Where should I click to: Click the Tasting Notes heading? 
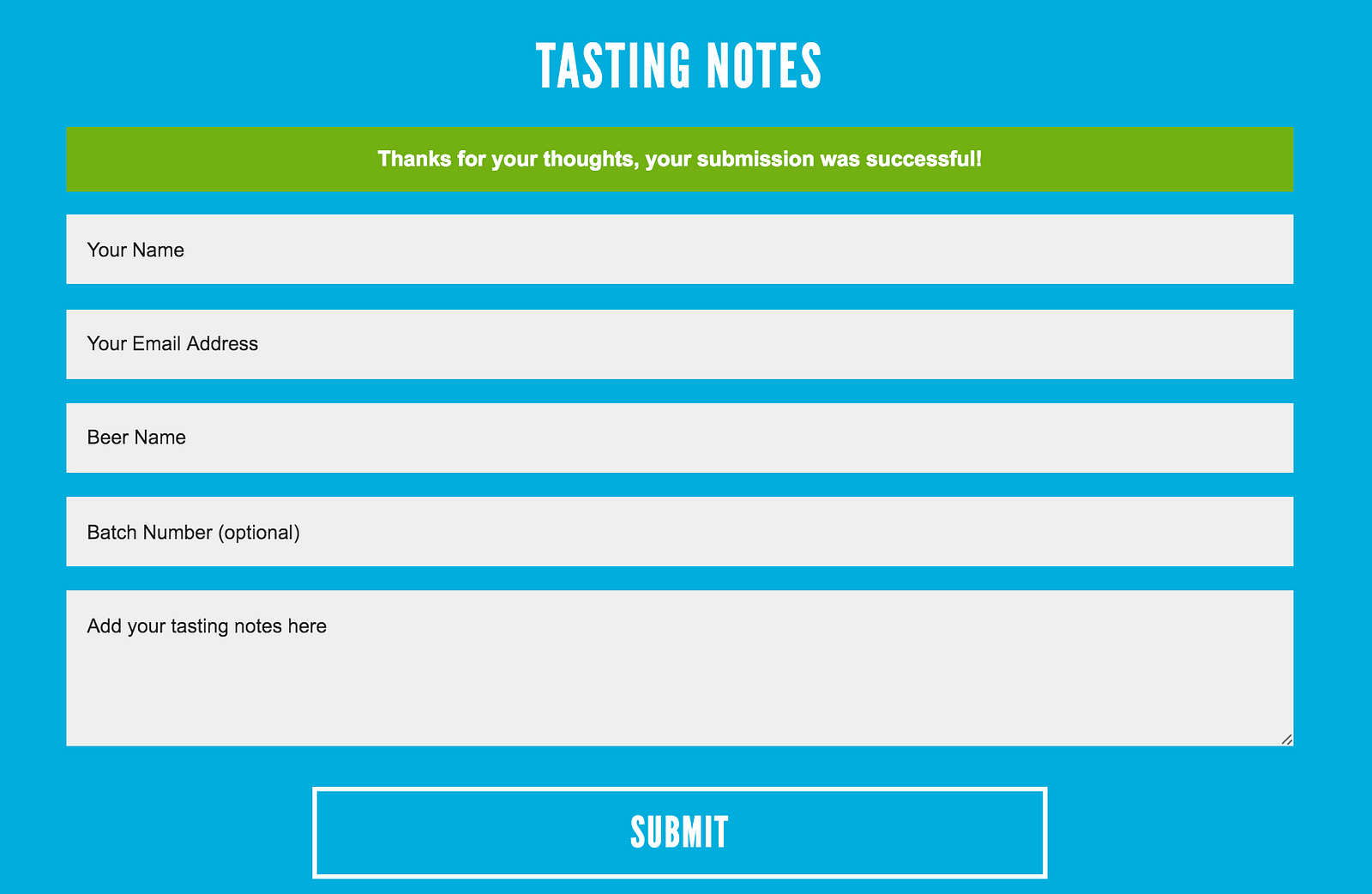[x=679, y=66]
